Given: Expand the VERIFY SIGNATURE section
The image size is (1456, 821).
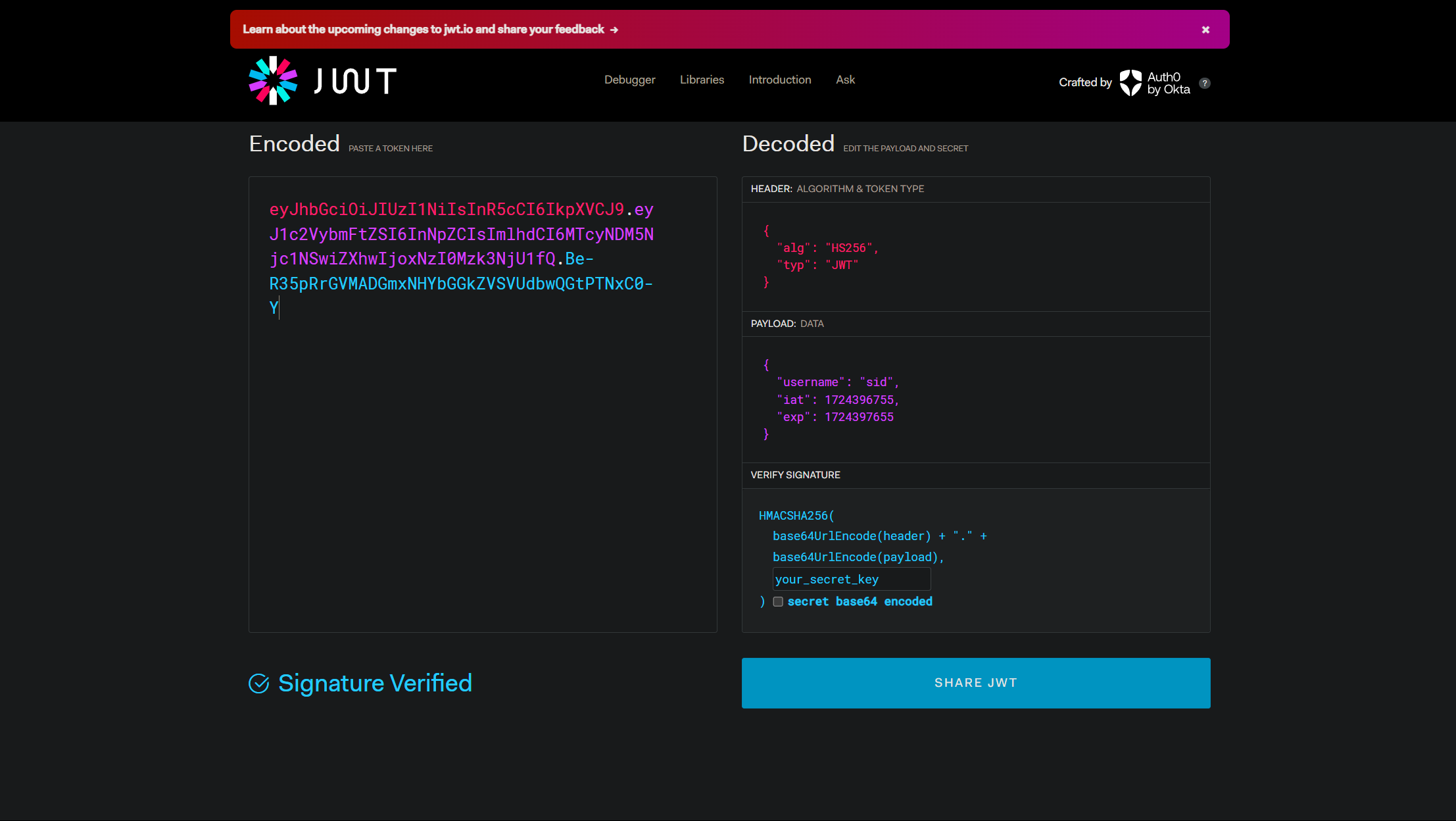Looking at the screenshot, I should coord(795,474).
